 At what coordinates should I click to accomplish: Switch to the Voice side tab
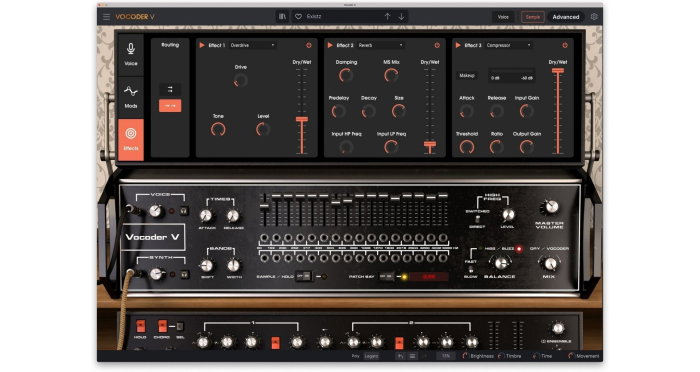(x=131, y=54)
